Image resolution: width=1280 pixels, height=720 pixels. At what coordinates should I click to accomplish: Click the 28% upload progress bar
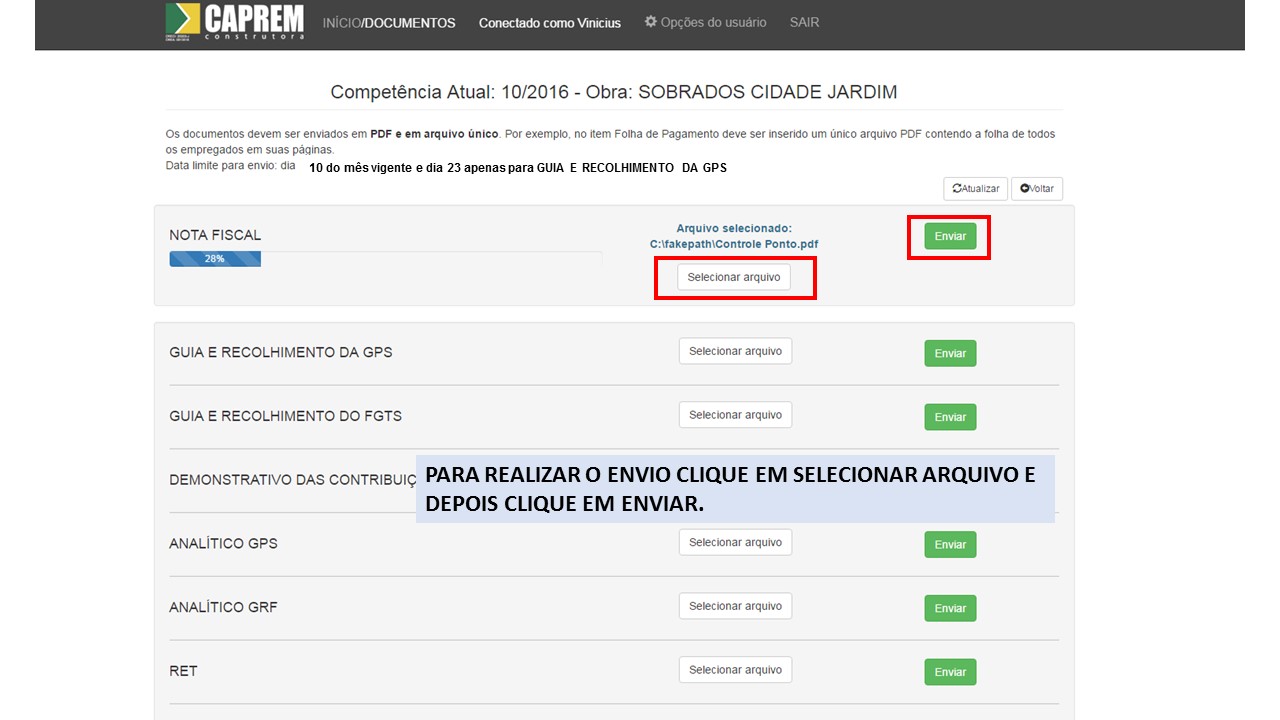point(215,259)
